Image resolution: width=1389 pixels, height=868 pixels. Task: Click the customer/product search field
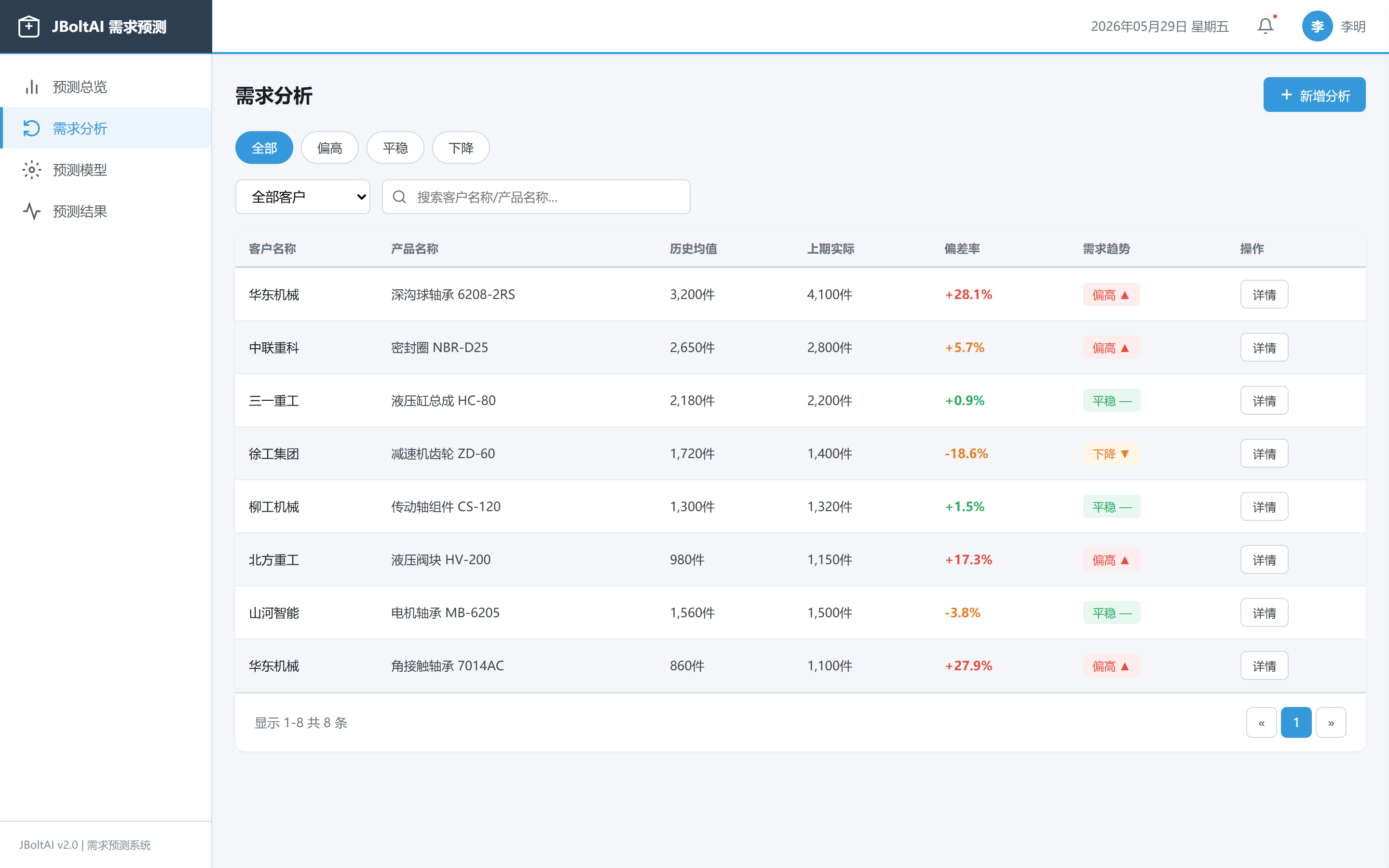click(536, 197)
